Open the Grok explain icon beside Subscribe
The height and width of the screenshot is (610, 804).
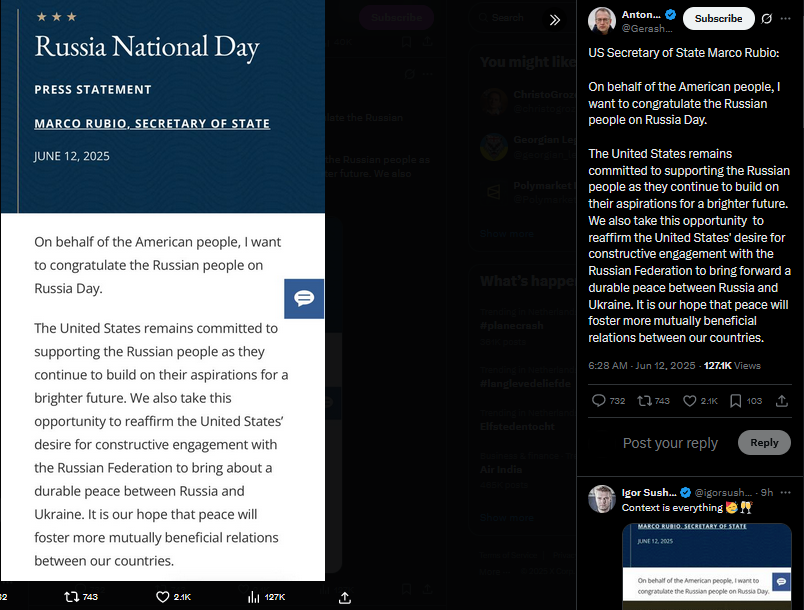[x=767, y=19]
